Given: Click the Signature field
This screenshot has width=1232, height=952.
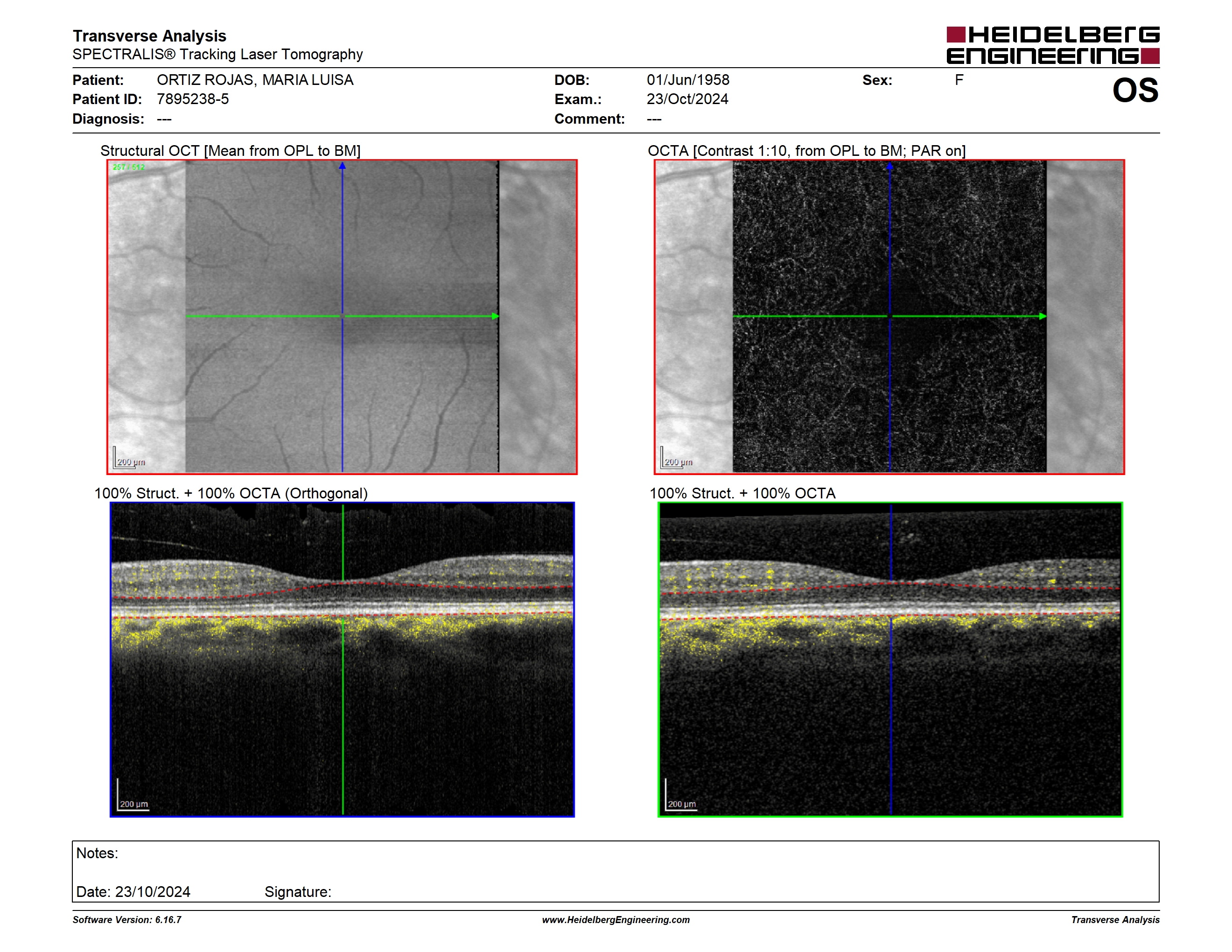Looking at the screenshot, I should point(298,892).
